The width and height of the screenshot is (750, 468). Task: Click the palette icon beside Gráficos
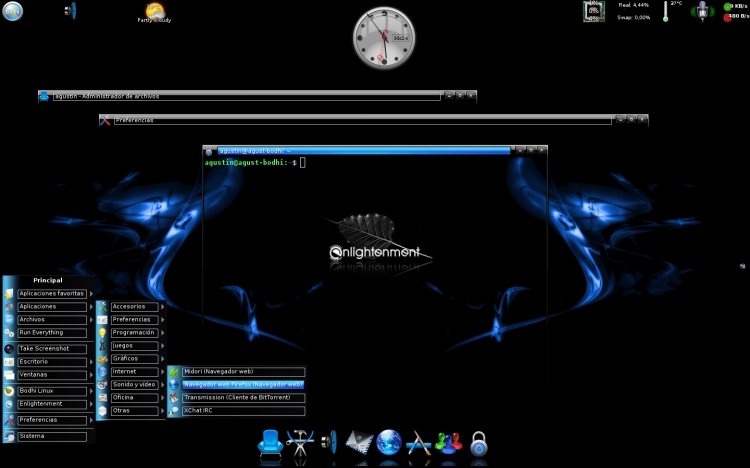pos(102,358)
